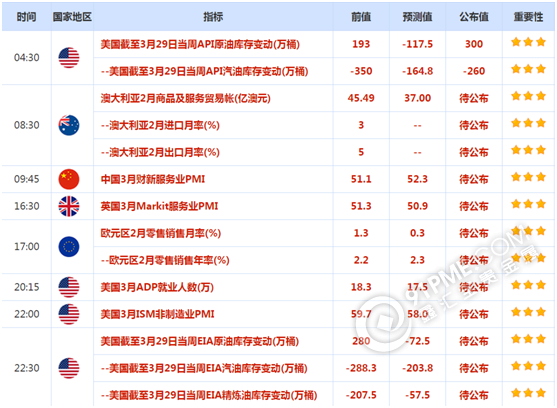
Task: Click the US flag icon at 04:30
Action: [69, 58]
